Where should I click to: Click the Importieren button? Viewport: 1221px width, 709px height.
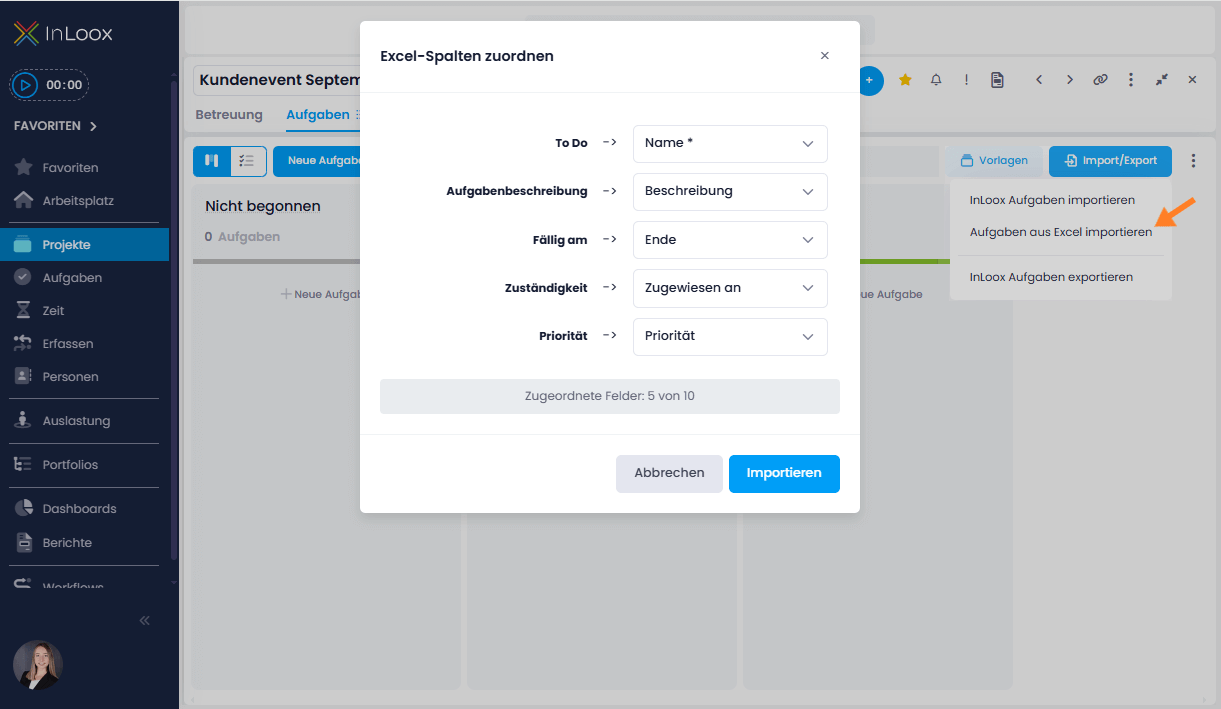pyautogui.click(x=784, y=473)
